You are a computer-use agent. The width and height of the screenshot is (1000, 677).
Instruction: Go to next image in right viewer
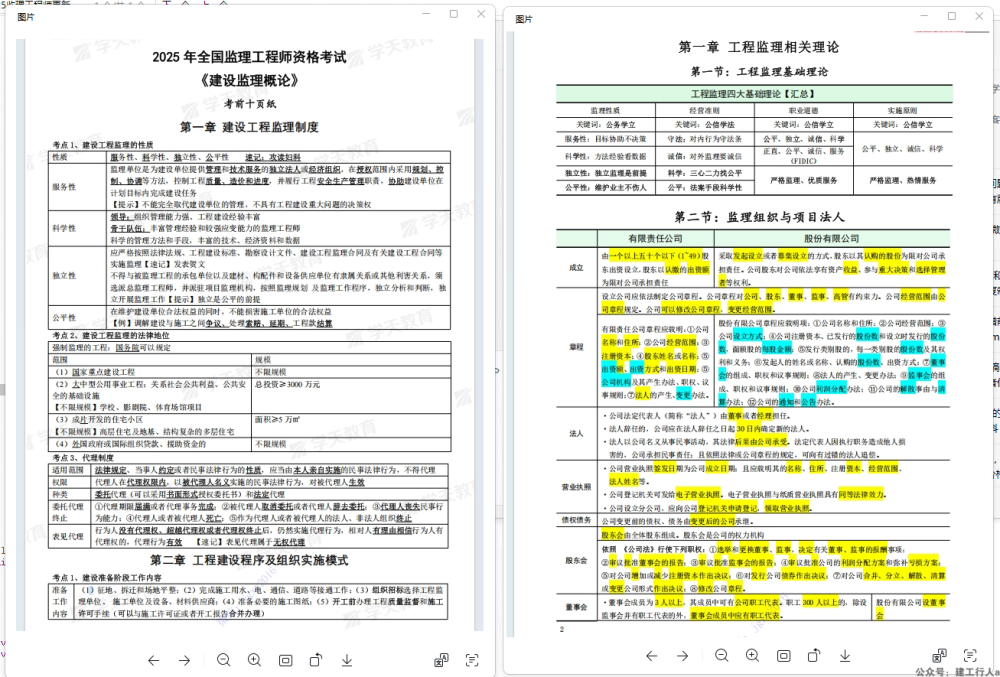(682, 655)
